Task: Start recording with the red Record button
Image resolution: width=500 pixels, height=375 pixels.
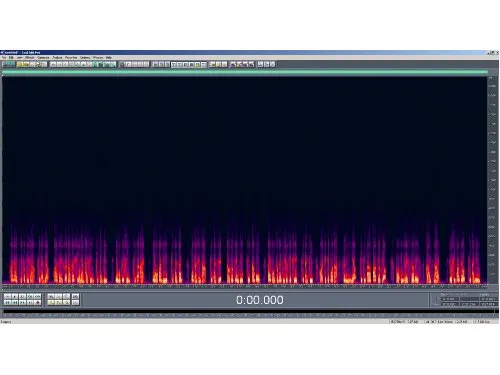Action: point(38,302)
